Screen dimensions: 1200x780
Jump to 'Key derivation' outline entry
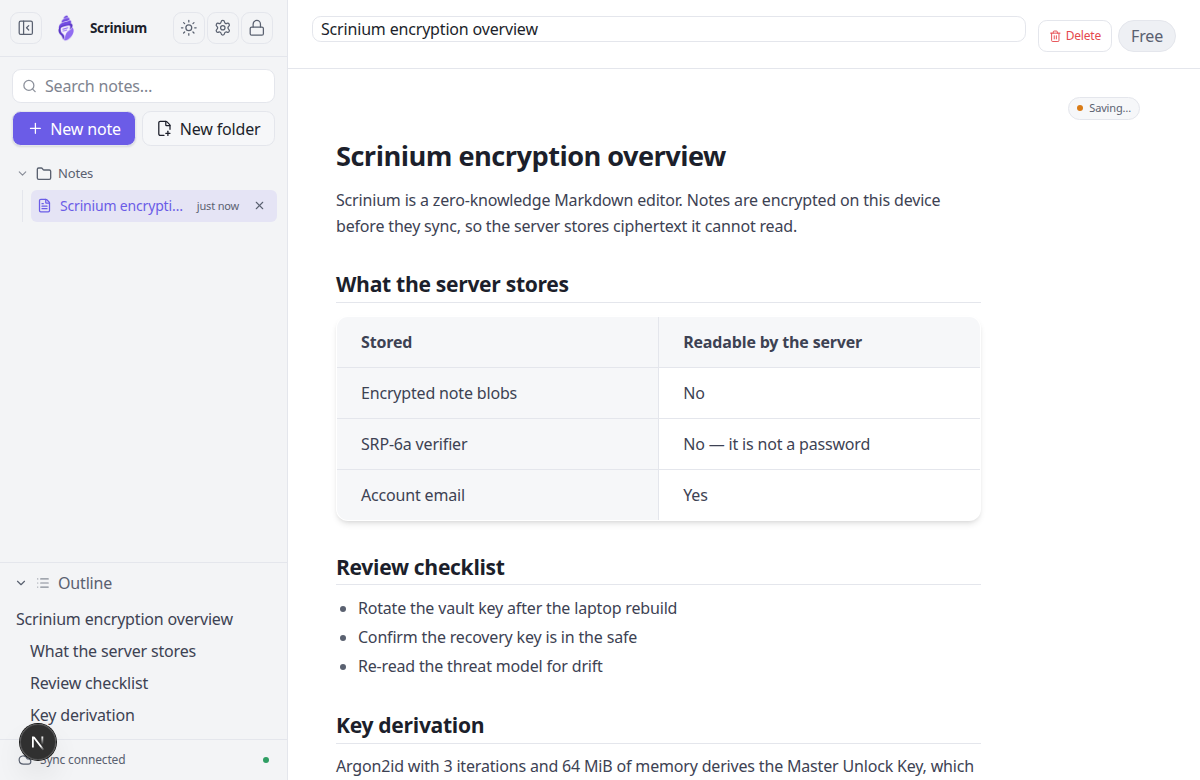point(82,715)
